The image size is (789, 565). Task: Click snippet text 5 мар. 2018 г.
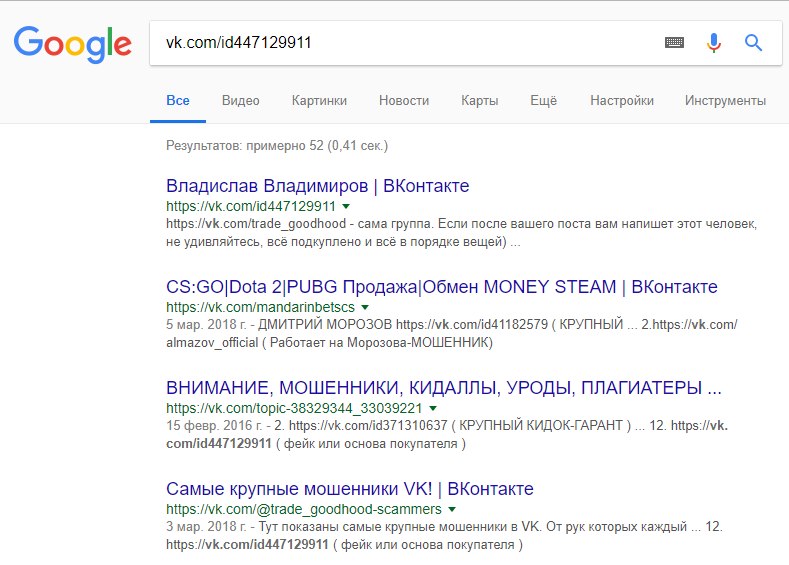[x=206, y=325]
